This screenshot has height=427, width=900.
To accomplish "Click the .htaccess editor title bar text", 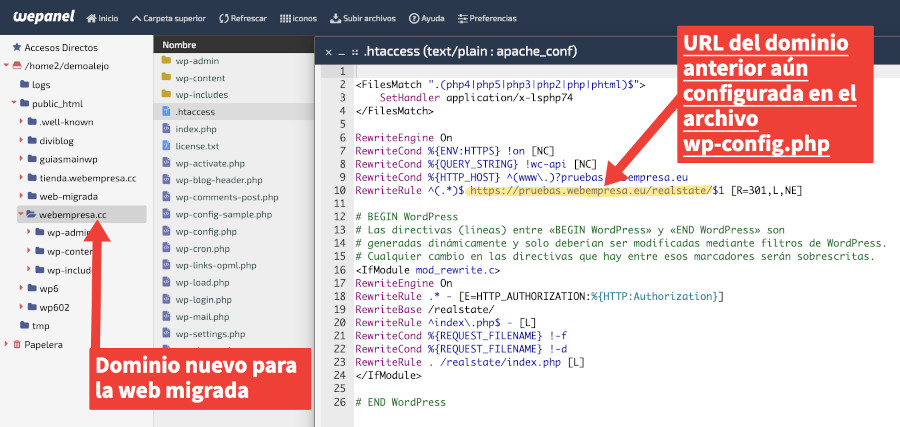I will [x=471, y=52].
